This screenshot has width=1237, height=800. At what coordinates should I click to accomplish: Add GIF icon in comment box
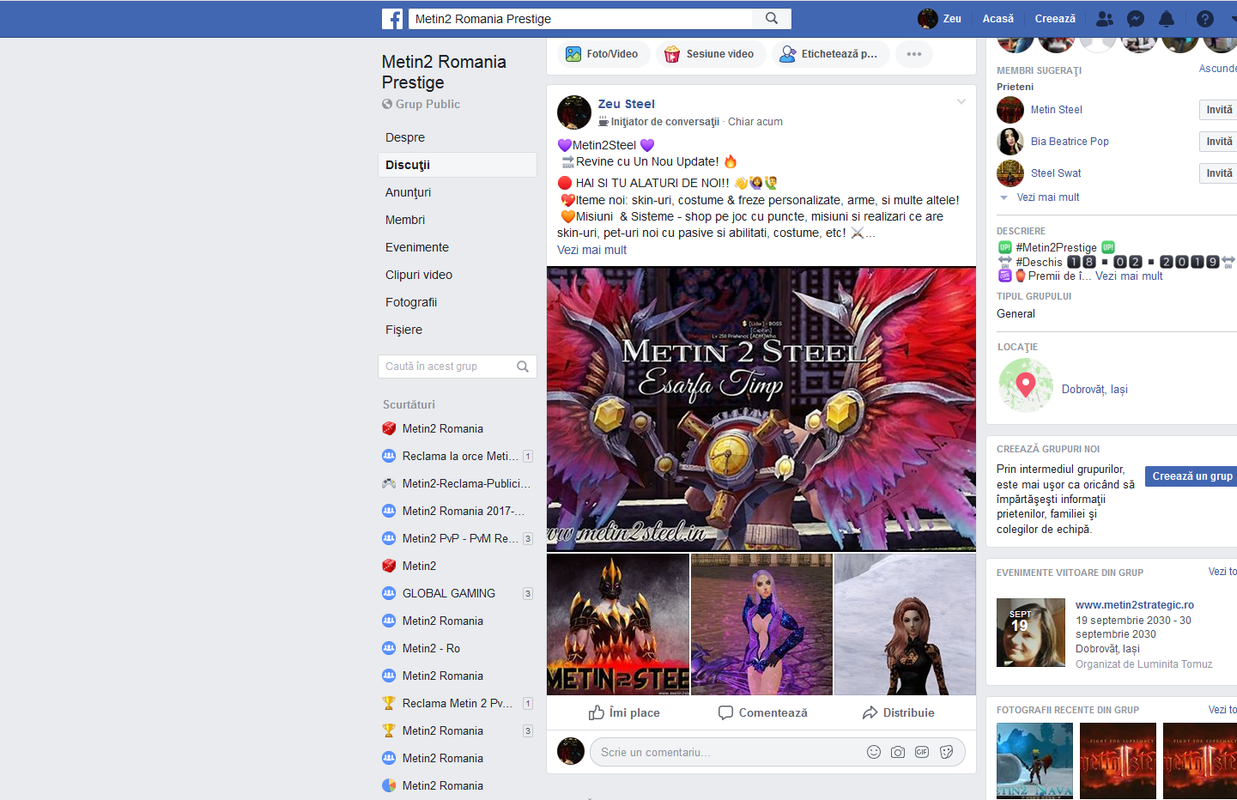click(x=922, y=752)
